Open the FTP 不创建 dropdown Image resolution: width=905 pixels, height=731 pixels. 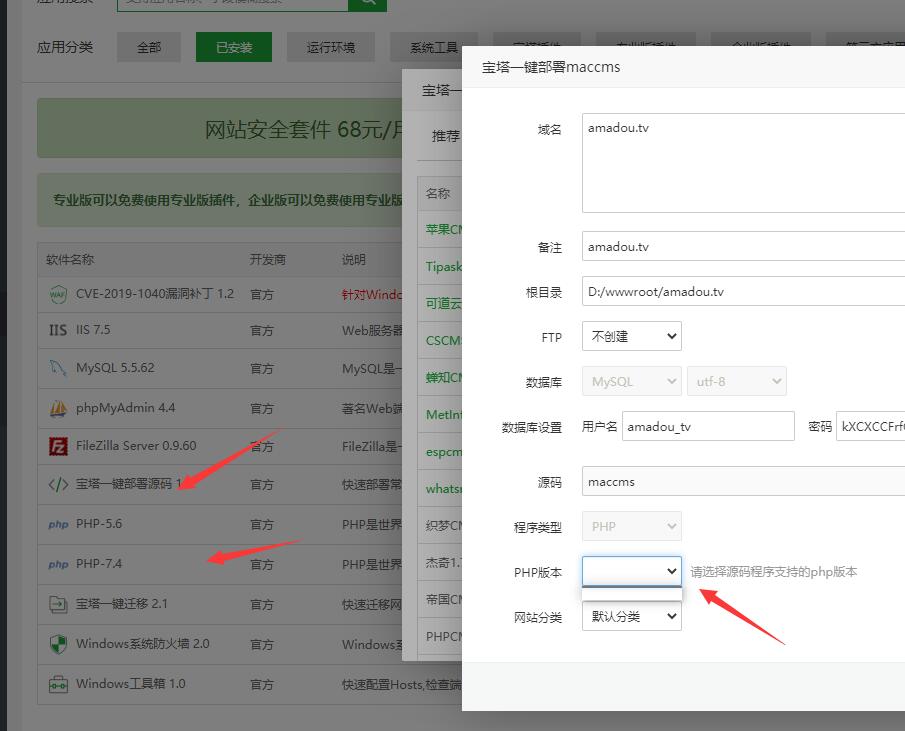pyautogui.click(x=631, y=336)
